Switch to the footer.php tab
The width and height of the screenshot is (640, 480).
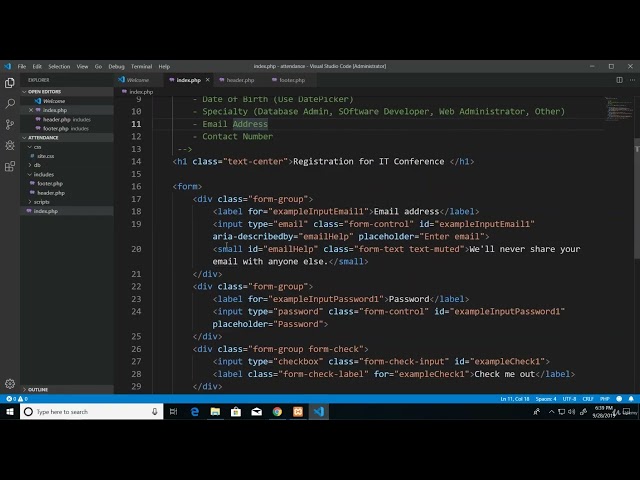pos(292,80)
